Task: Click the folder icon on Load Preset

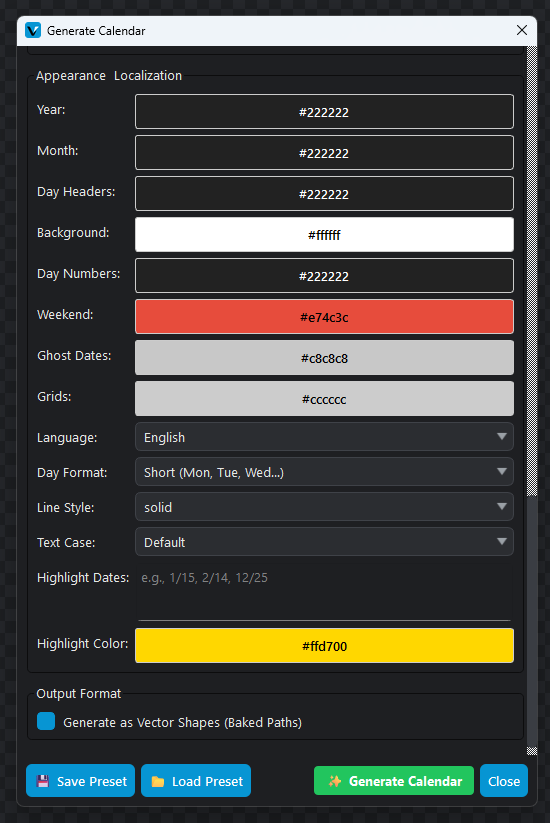Action: [x=158, y=781]
